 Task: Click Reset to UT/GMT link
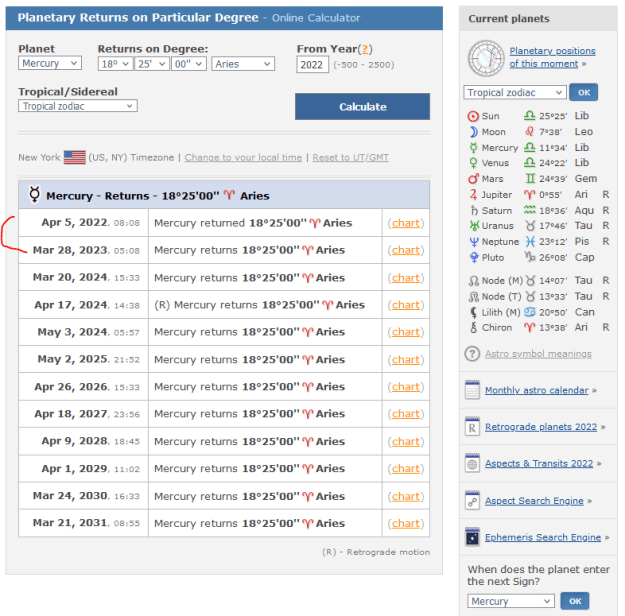click(x=351, y=157)
